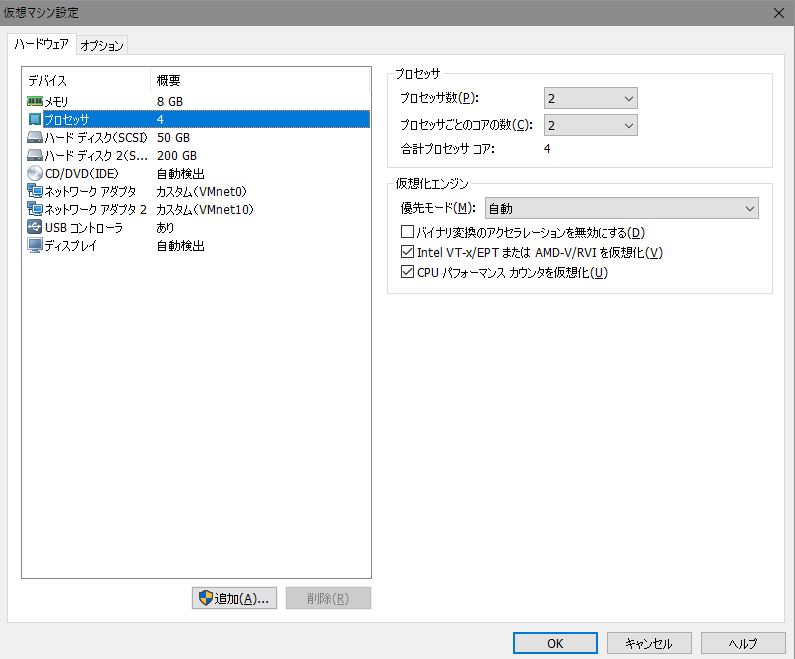Select the CD/DVD(IDE) row
Screen dimensions: 795x659
coord(198,173)
